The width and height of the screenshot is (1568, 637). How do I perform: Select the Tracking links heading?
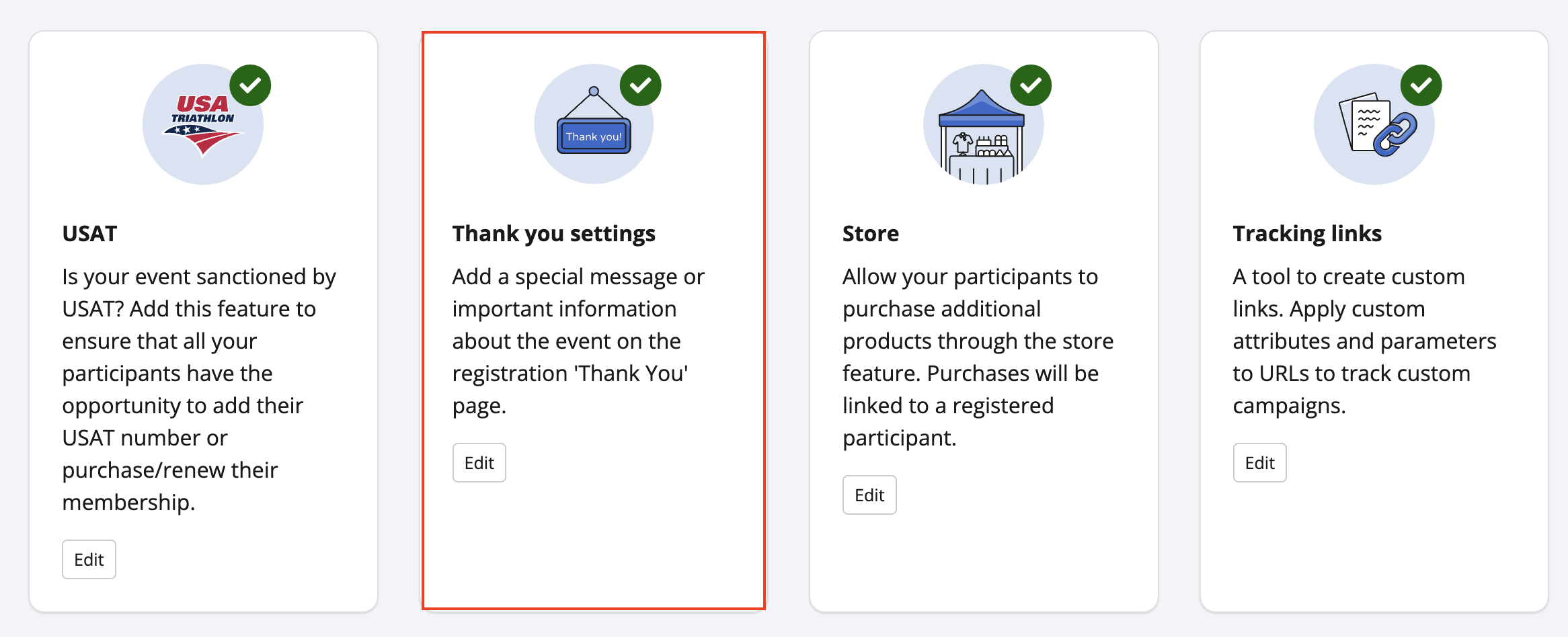click(x=1307, y=234)
